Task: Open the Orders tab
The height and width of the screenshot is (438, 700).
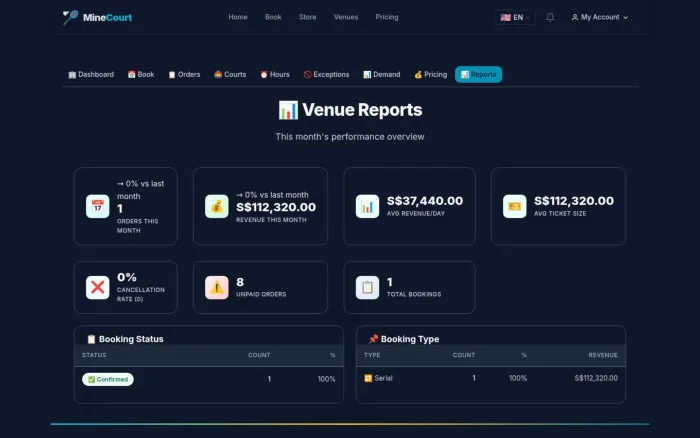Action: point(184,75)
